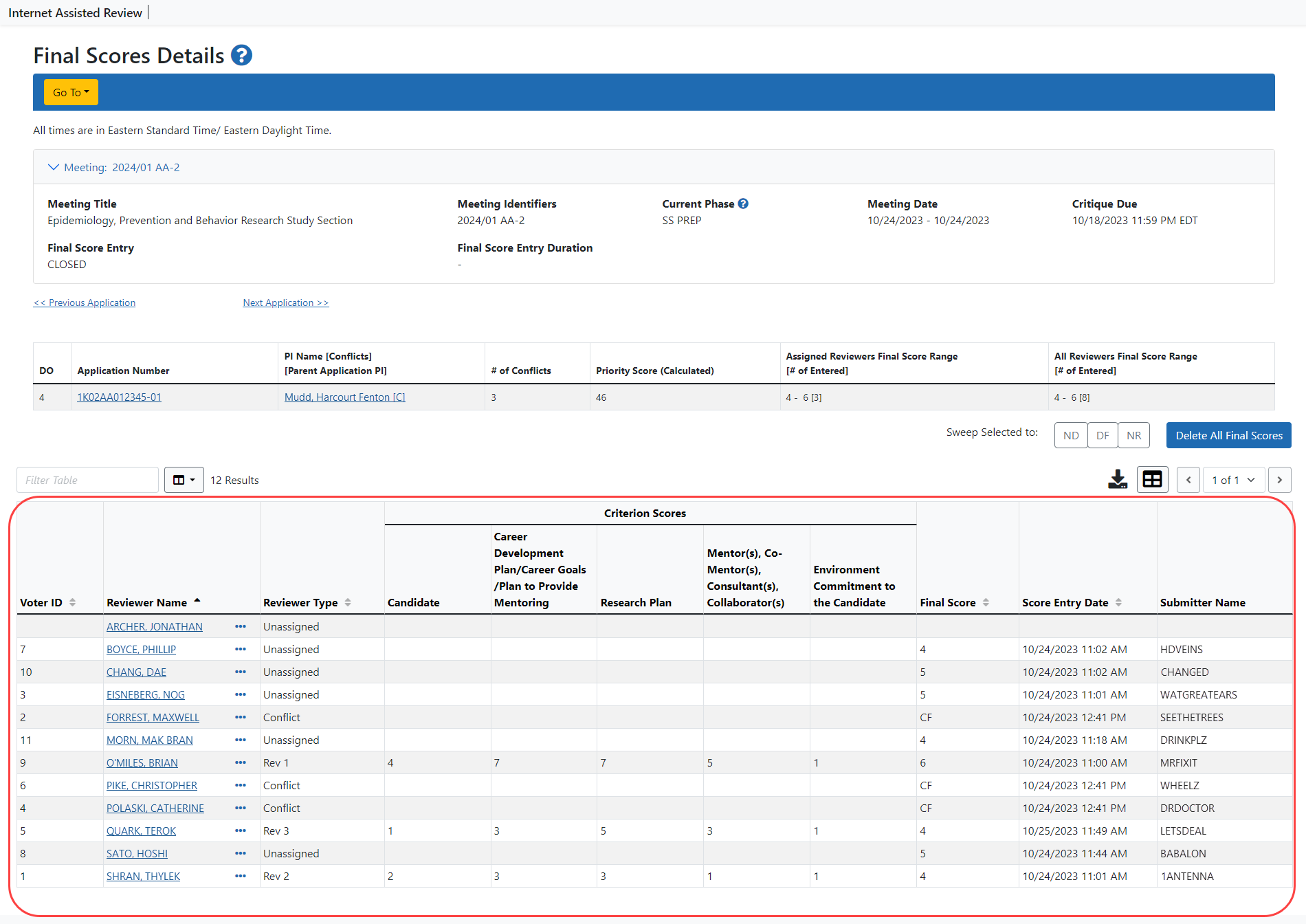This screenshot has height=924, width=1306.
Task: Select the Priority Score value 46
Action: coord(601,397)
